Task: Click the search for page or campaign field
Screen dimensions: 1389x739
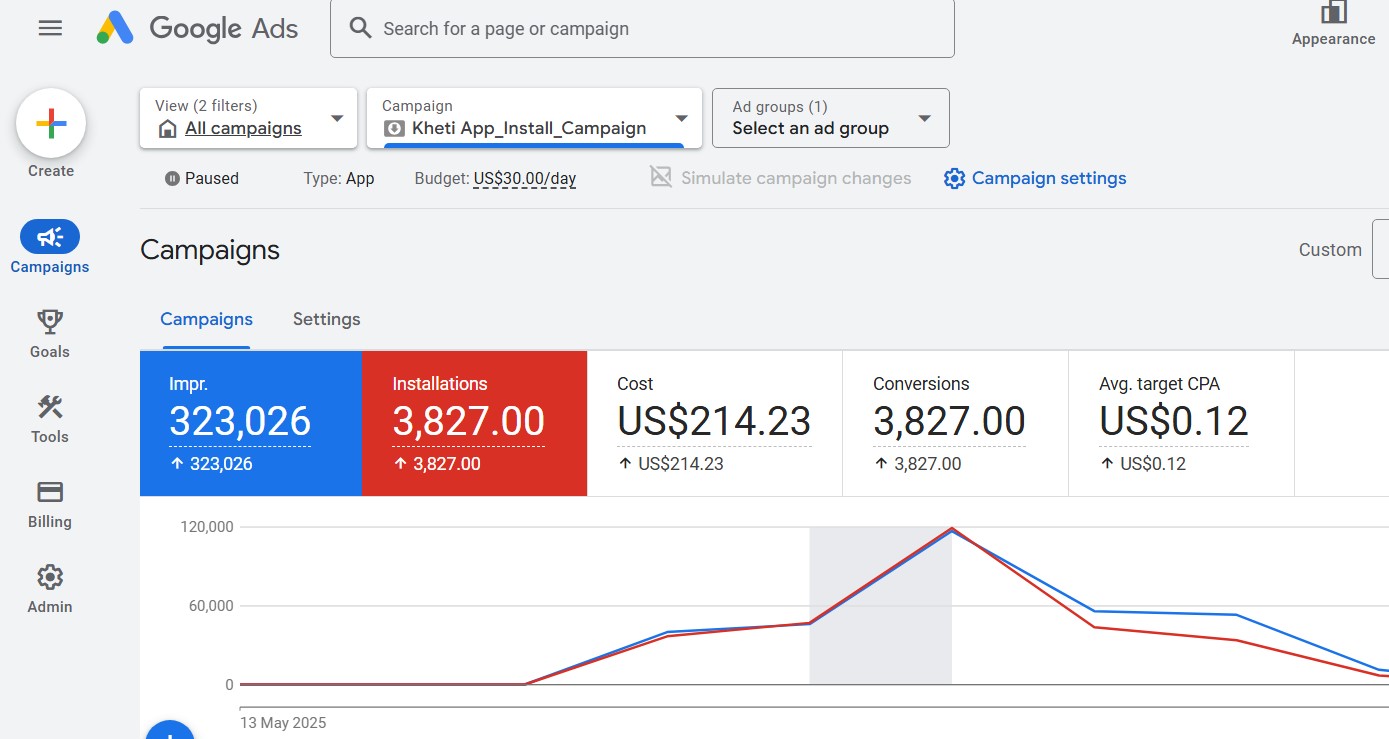Action: coord(660,28)
